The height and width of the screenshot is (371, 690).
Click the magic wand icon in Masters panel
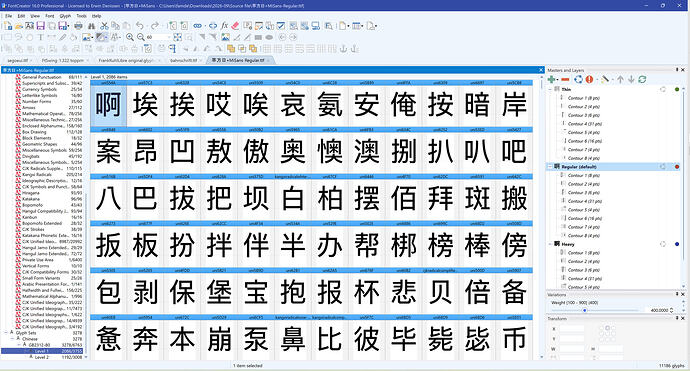(605, 79)
